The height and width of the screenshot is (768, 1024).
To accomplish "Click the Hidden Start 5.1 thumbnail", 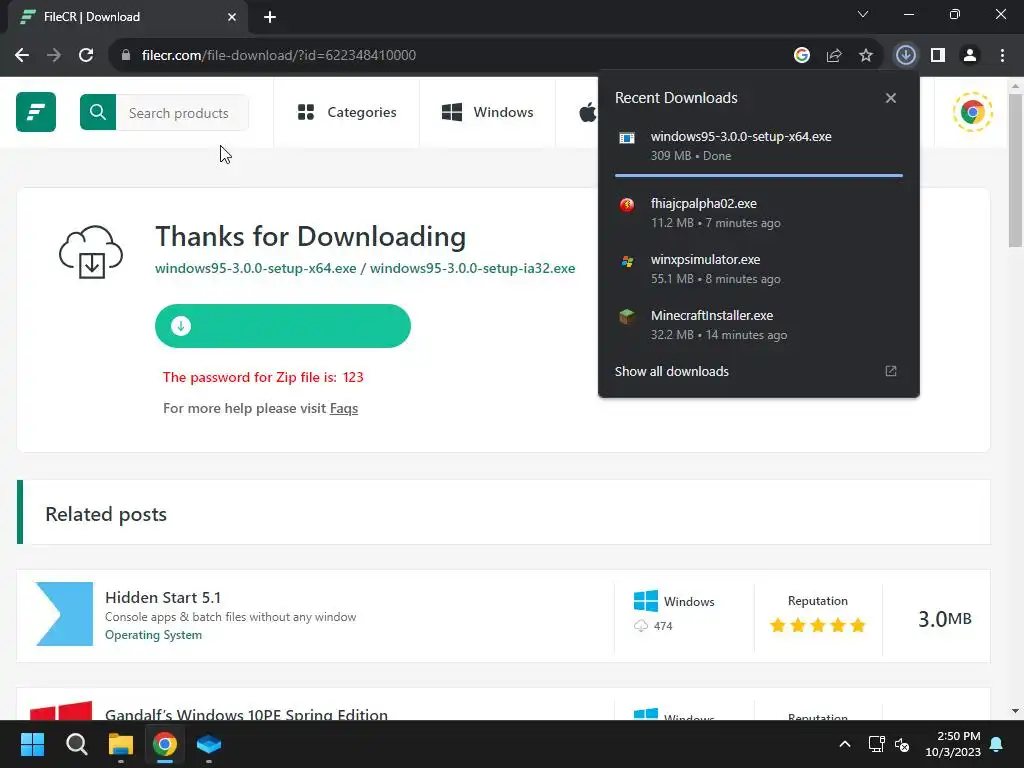I will pos(65,614).
